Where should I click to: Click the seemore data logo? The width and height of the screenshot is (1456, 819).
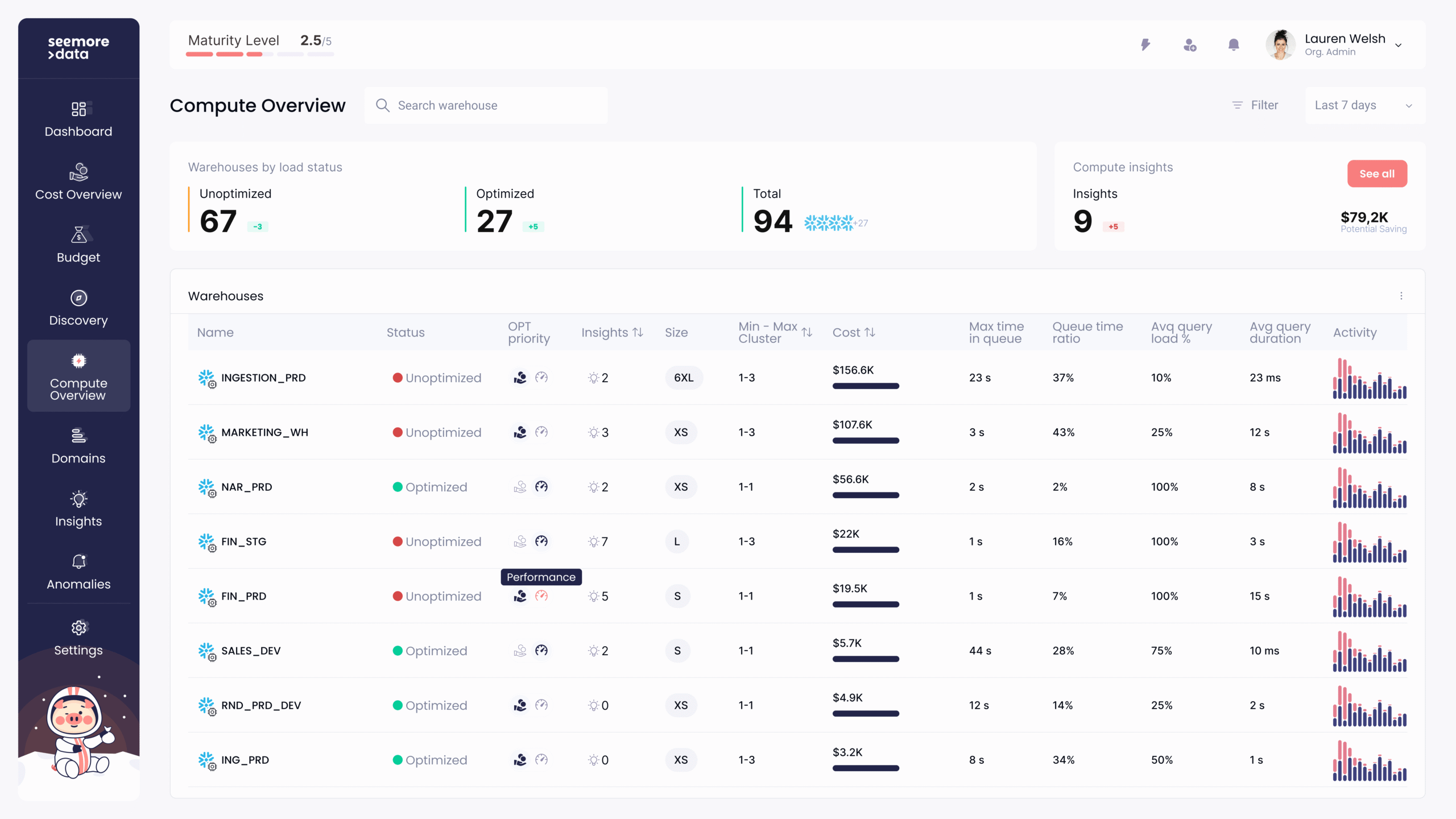pos(78,48)
